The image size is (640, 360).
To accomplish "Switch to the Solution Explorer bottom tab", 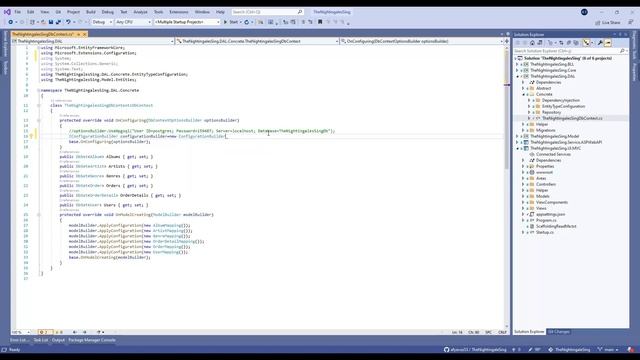I will (x=529, y=332).
